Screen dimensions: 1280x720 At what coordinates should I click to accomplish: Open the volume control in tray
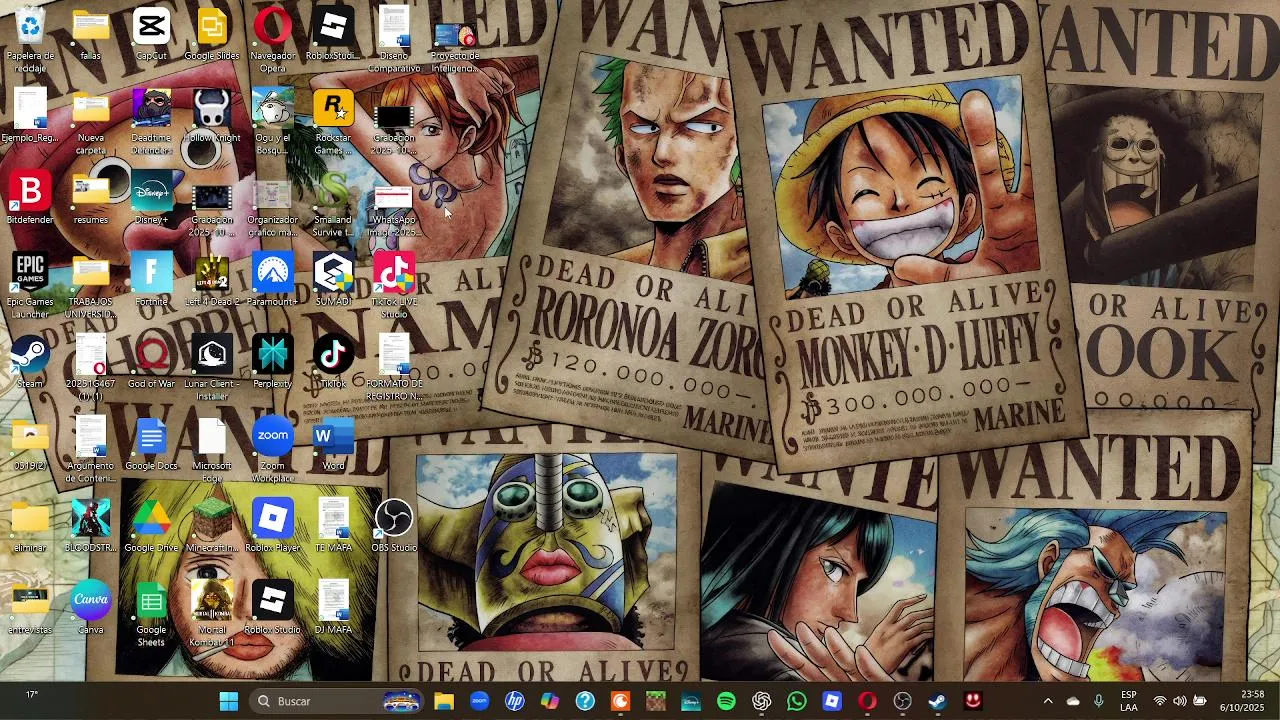(x=1180, y=701)
